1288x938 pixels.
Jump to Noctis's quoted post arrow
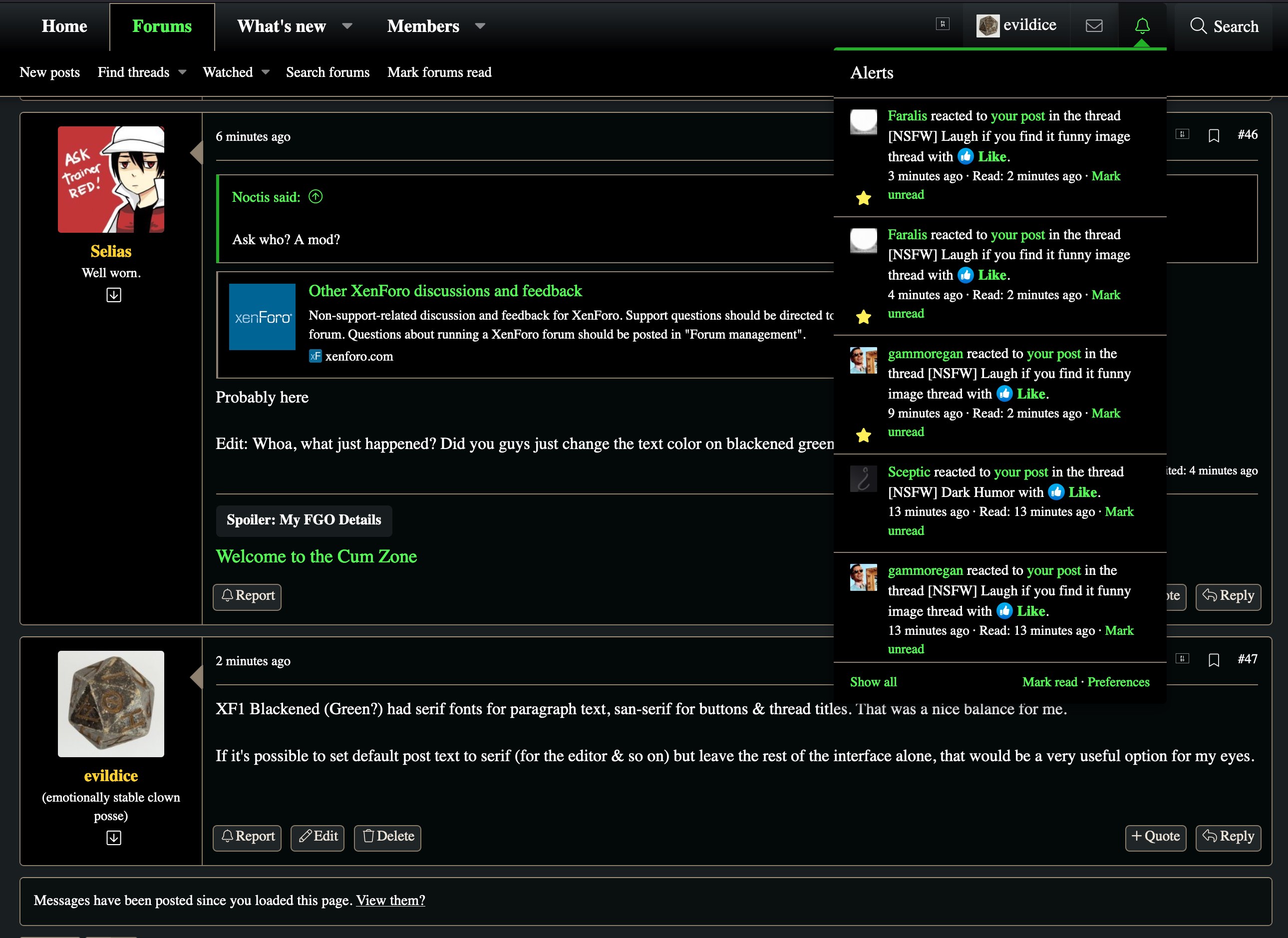pos(315,197)
